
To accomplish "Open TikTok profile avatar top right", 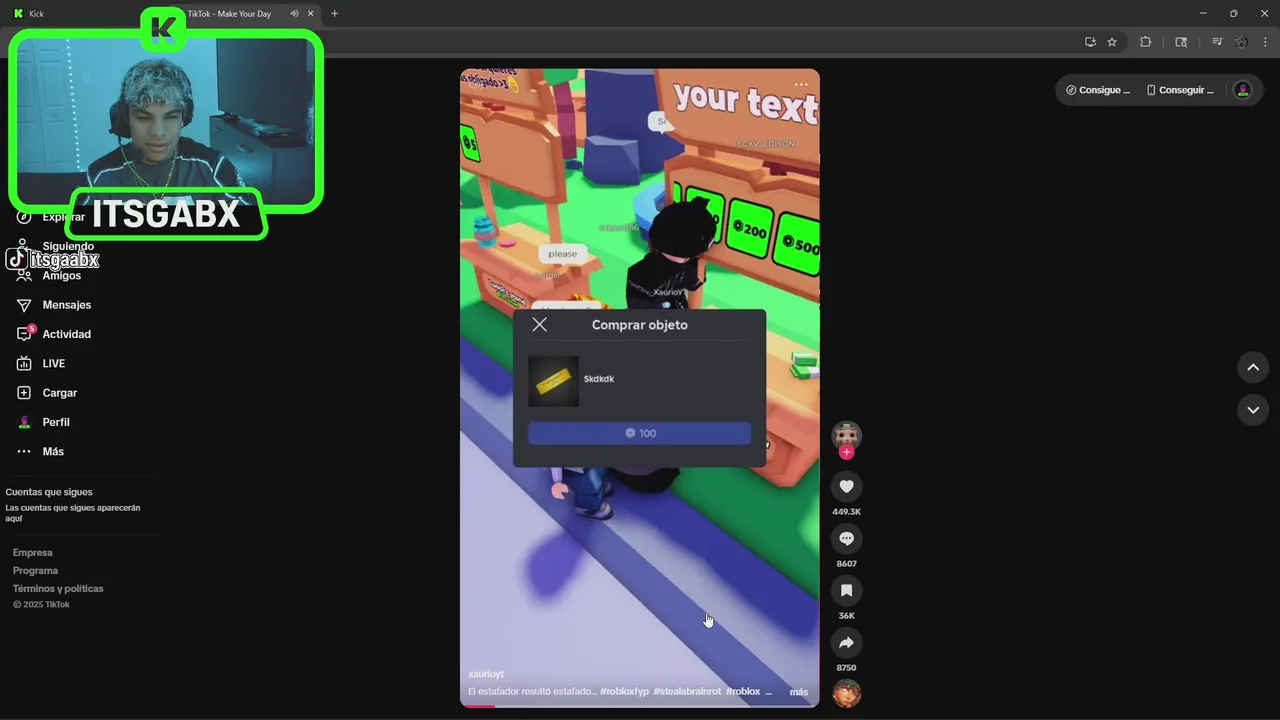I will coord(1243,90).
